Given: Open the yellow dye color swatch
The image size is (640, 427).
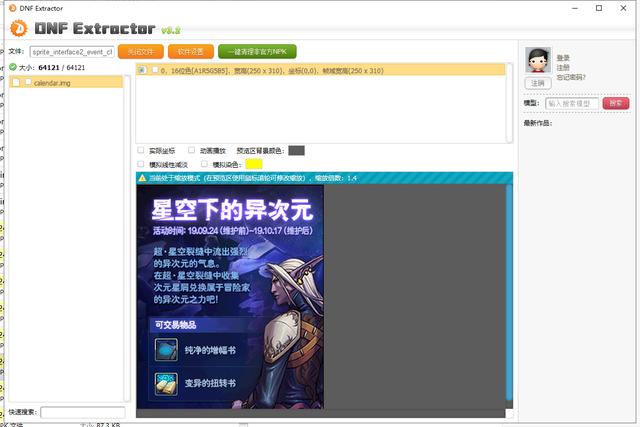Looking at the screenshot, I should 253,164.
